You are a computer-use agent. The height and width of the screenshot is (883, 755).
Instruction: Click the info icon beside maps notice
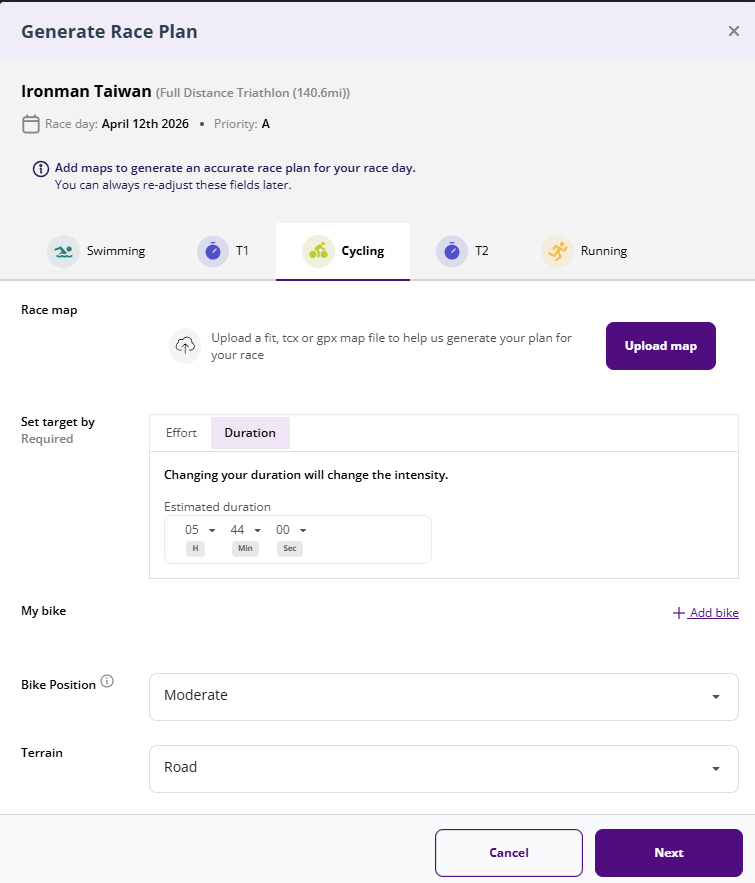coord(41,168)
